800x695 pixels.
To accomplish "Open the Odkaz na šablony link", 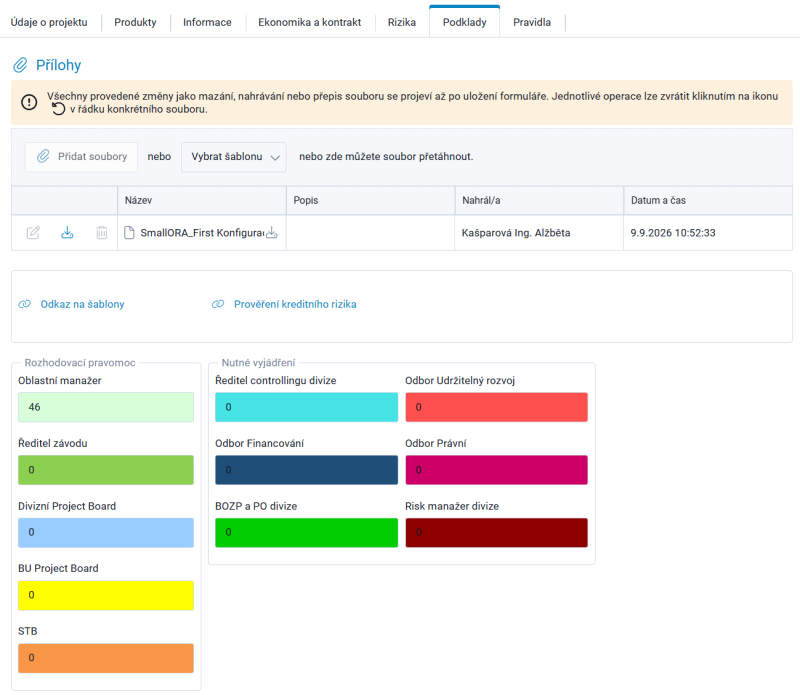I will 82,304.
